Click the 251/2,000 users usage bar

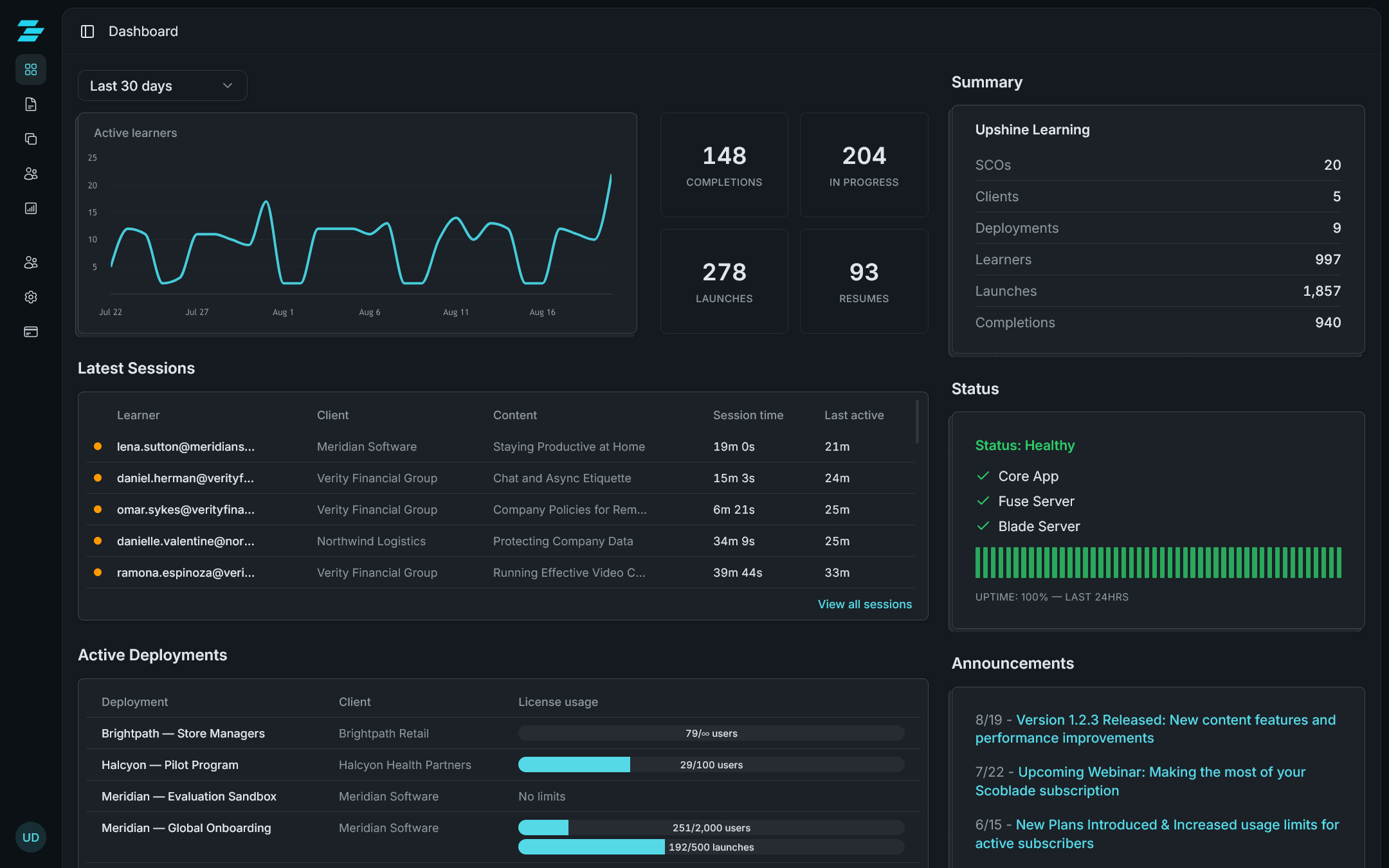[711, 827]
